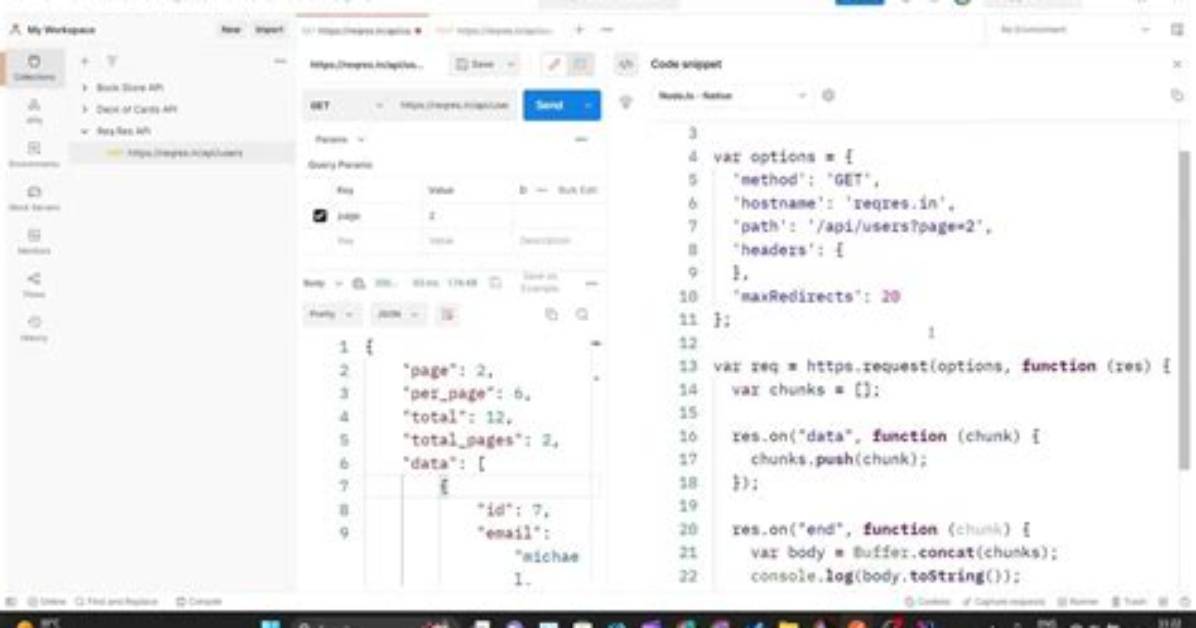Open the JSON format dropdown
1196x628 pixels.
[398, 314]
